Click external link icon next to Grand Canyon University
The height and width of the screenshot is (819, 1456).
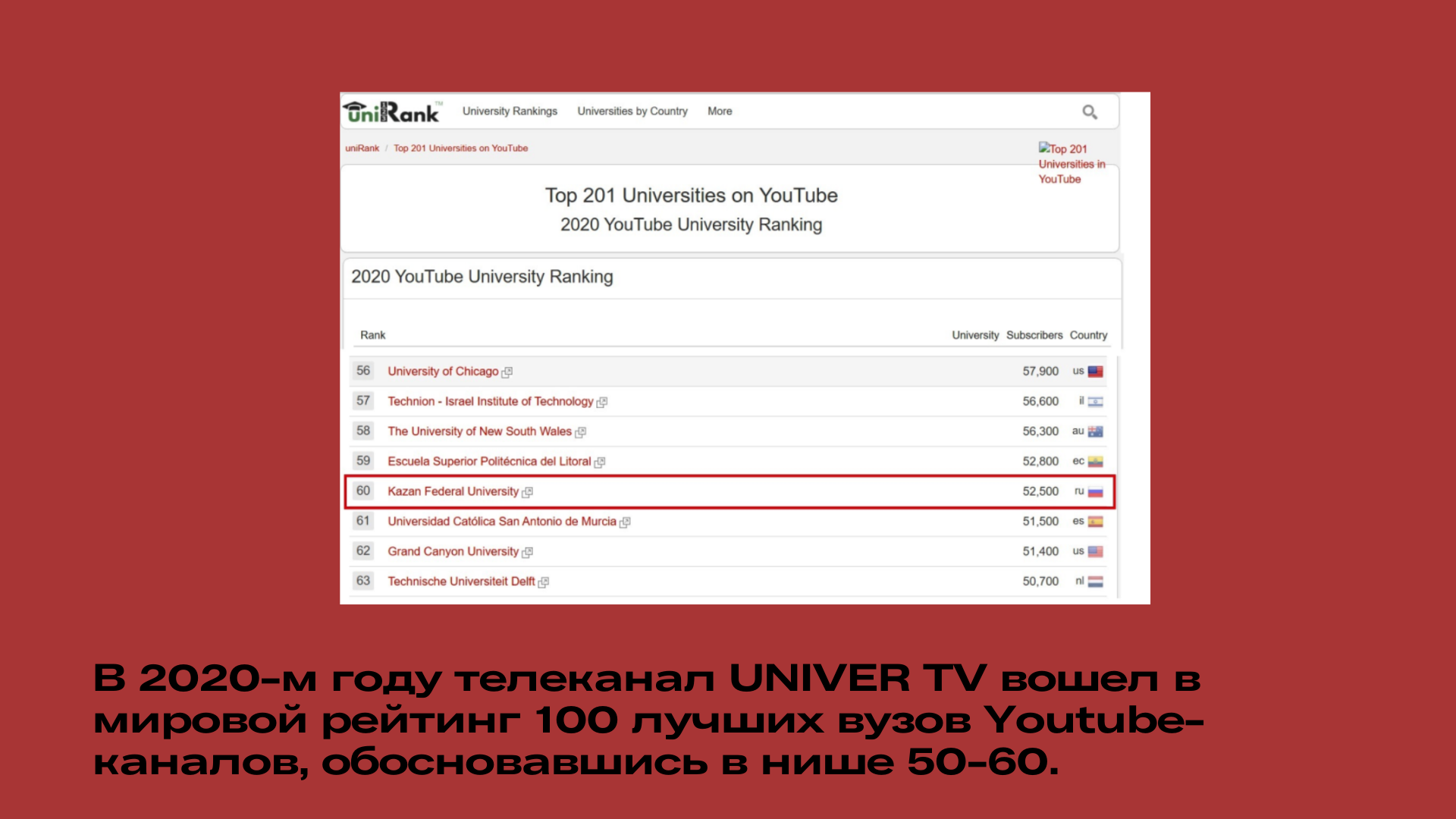[x=528, y=552]
